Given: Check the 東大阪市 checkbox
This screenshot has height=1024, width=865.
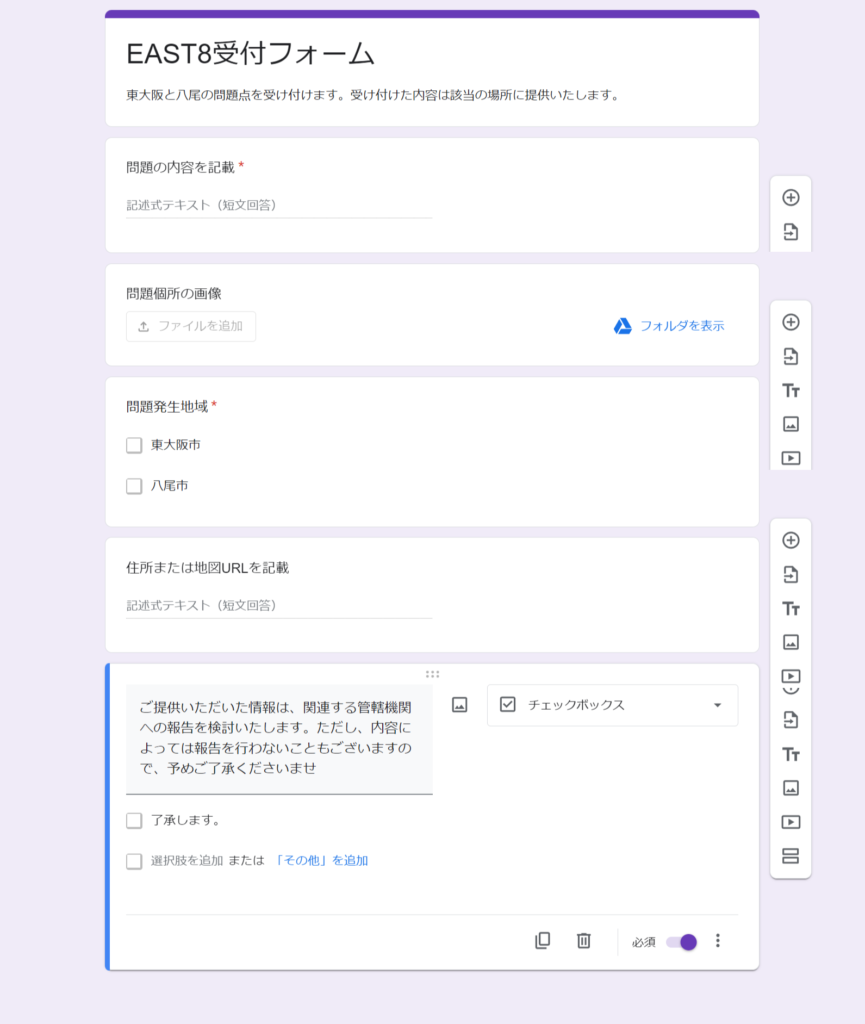Looking at the screenshot, I should click(x=134, y=445).
